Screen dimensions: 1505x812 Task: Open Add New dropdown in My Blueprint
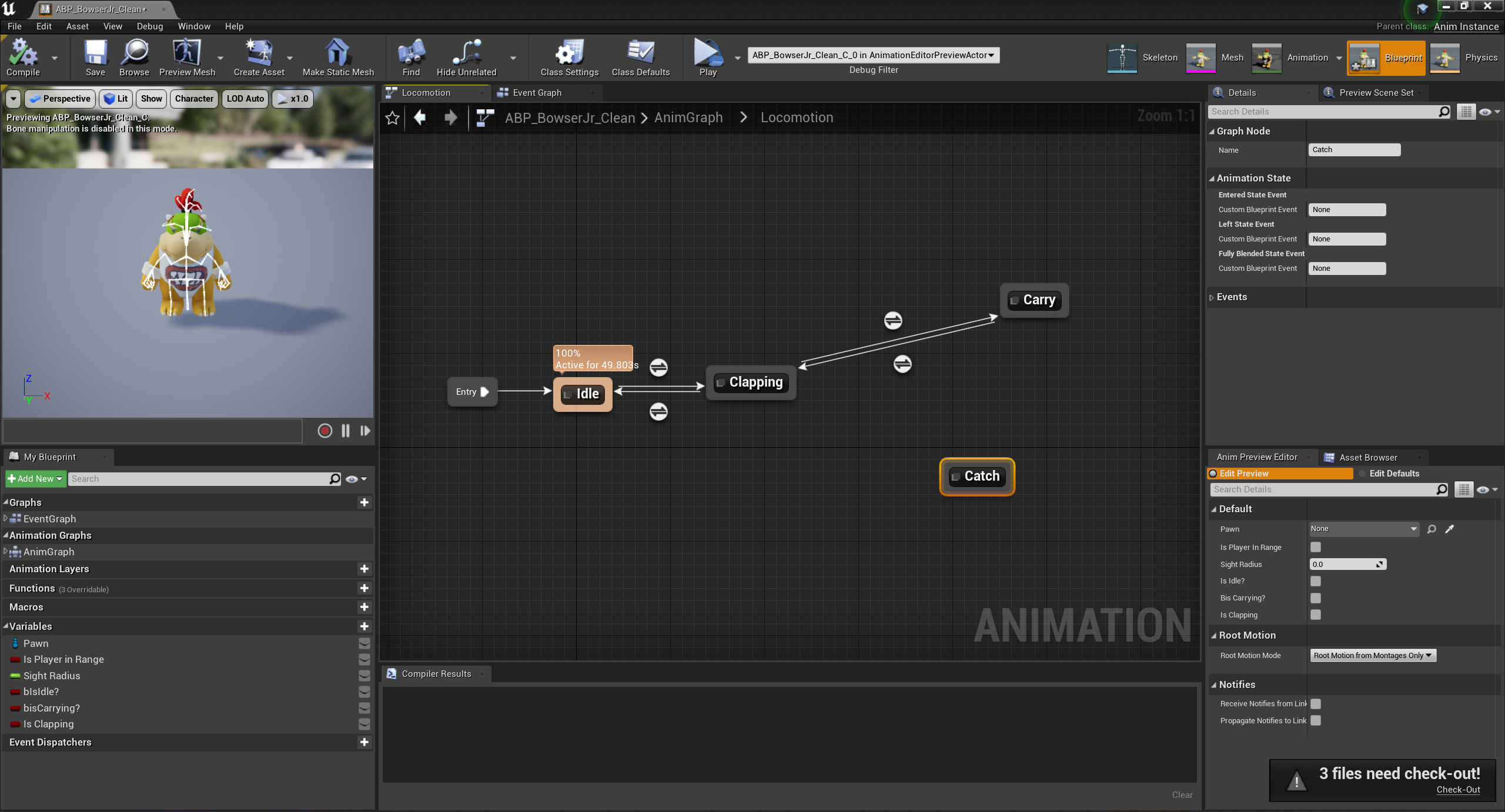tap(35, 479)
